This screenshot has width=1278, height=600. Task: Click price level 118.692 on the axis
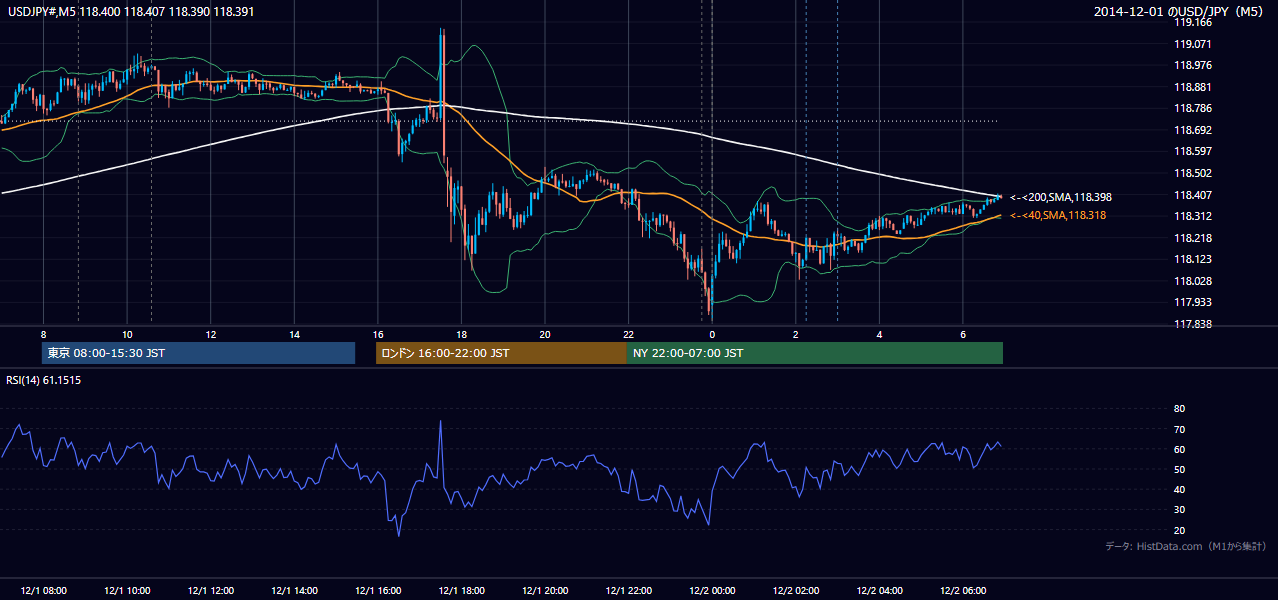point(1192,130)
